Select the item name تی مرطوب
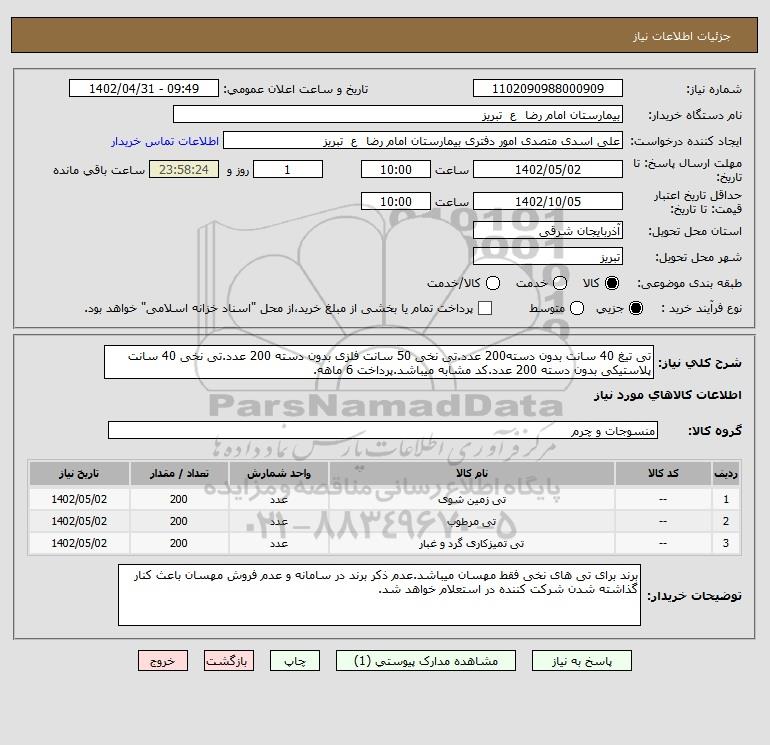This screenshot has width=770, height=745. 471,522
